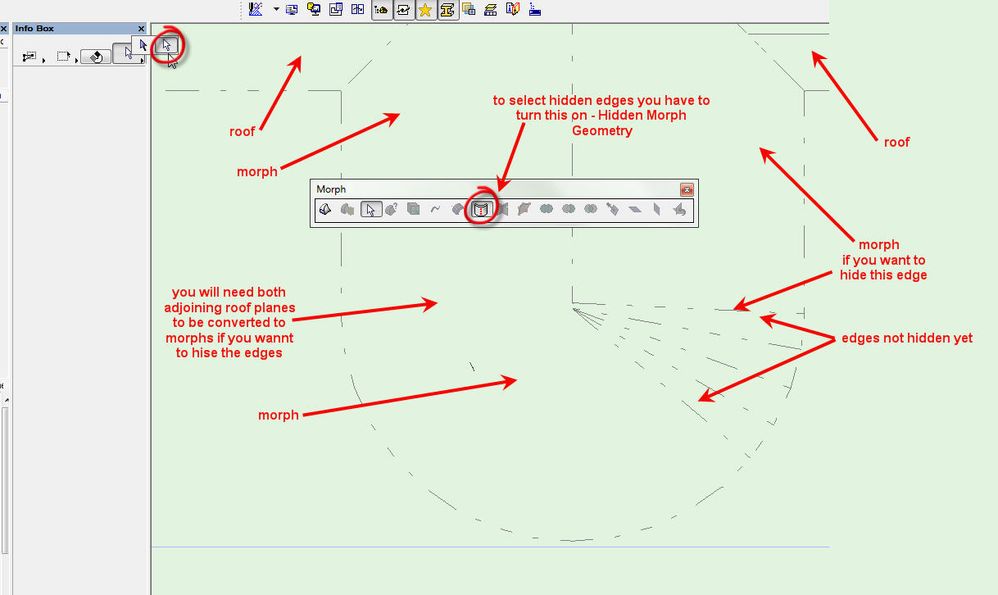
Task: Click the curve squiggle icon in Morph palette
Action: pyautogui.click(x=435, y=209)
